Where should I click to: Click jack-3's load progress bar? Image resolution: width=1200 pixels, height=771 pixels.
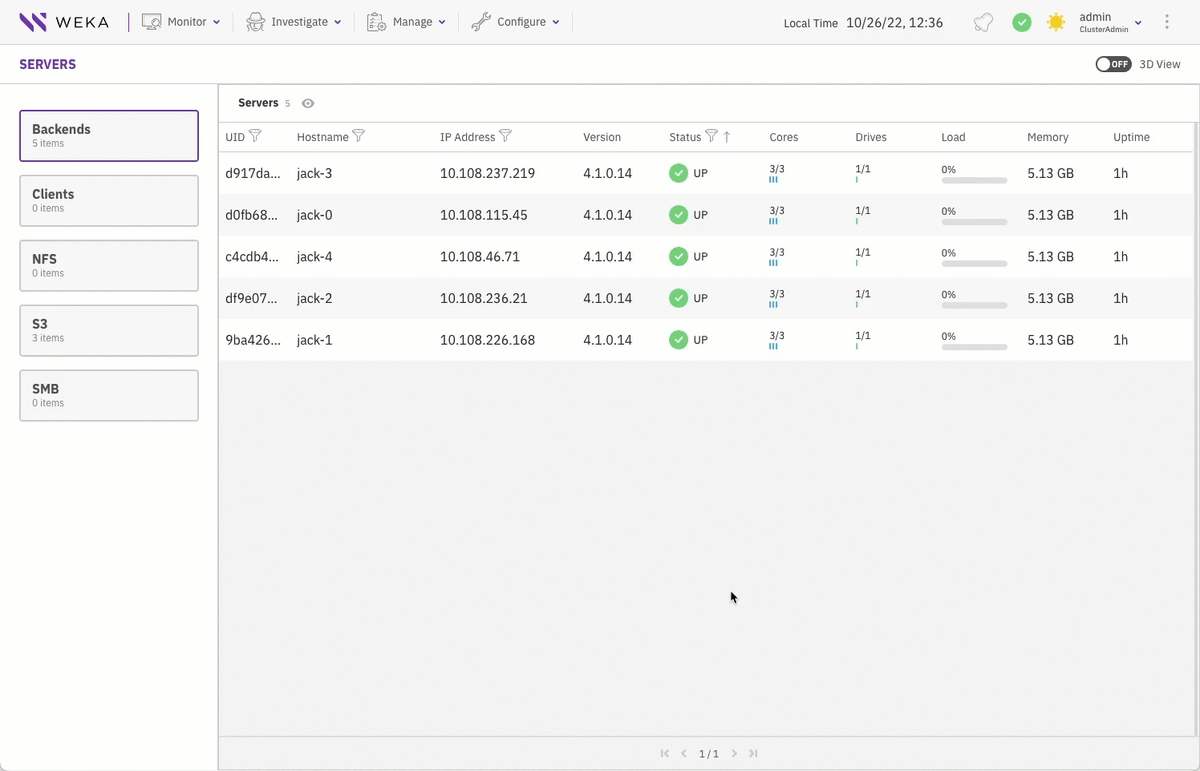(973, 180)
